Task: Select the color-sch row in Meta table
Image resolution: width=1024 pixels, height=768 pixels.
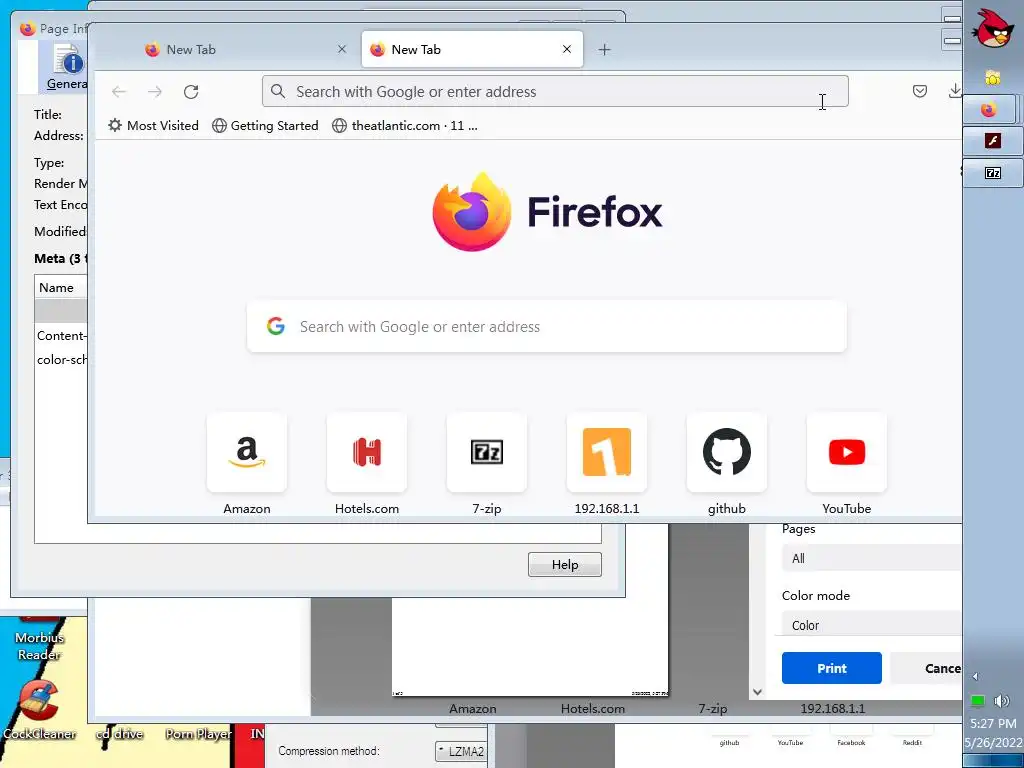Action: [61, 359]
